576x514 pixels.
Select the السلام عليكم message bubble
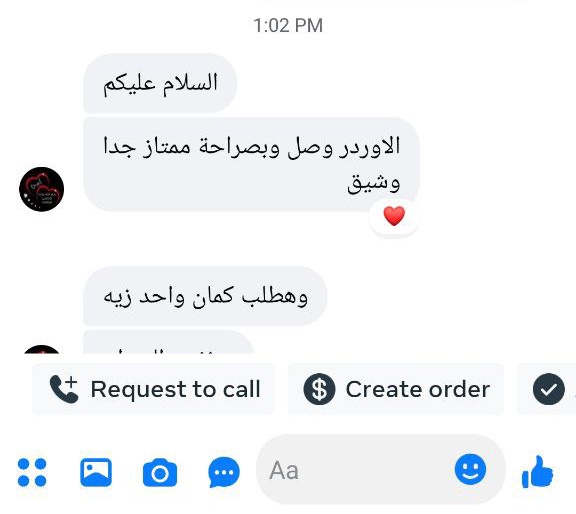pos(160,83)
